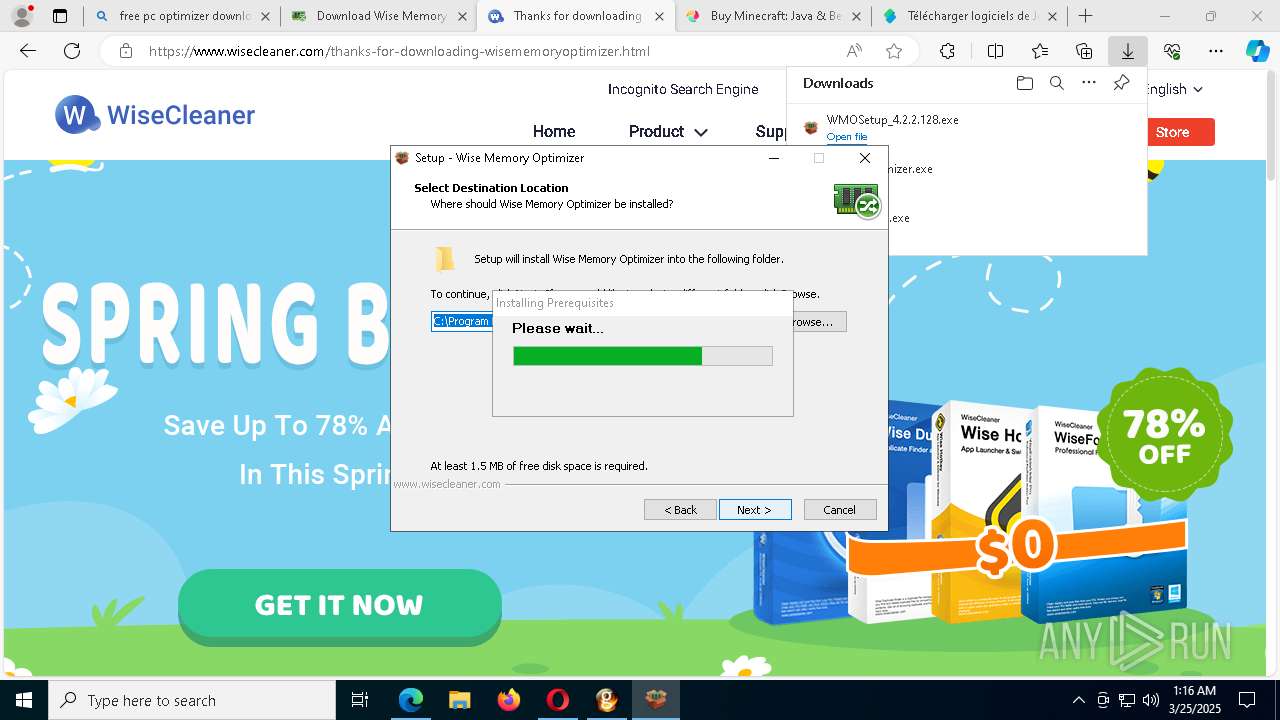Click Back in the setup wizard
1280x720 pixels.
pyautogui.click(x=680, y=510)
